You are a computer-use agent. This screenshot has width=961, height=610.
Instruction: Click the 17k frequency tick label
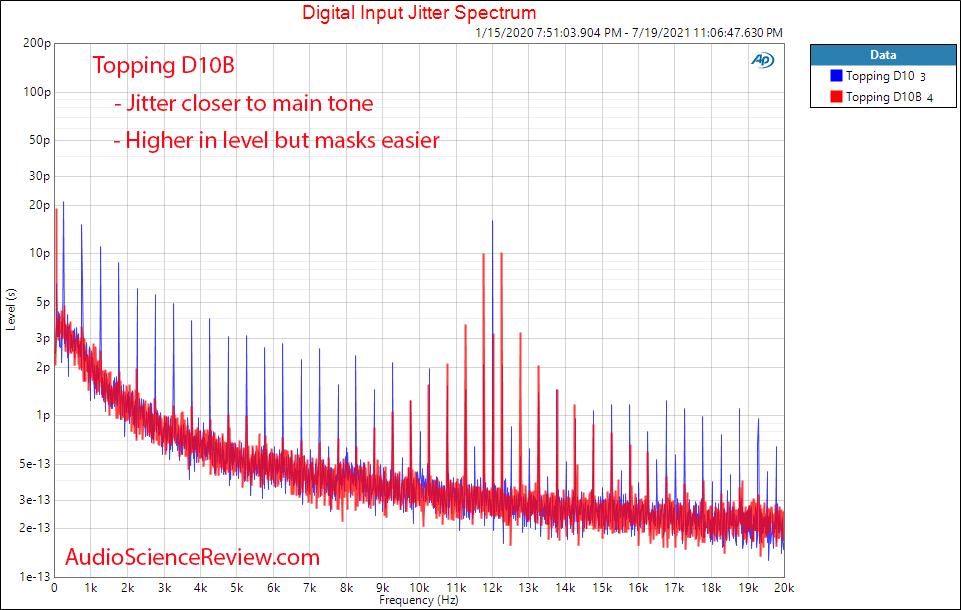[674, 587]
